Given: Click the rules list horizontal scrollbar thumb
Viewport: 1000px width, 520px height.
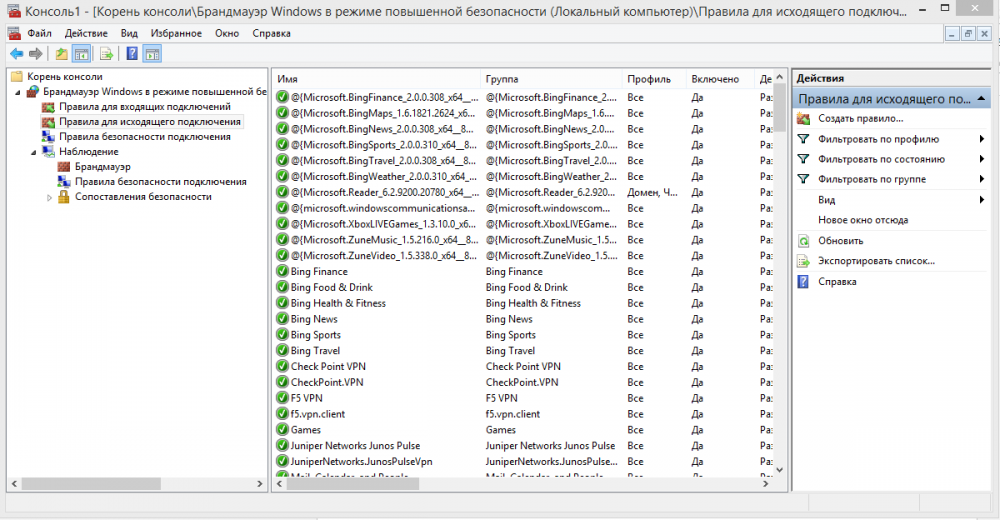Looking at the screenshot, I should pyautogui.click(x=353, y=484).
